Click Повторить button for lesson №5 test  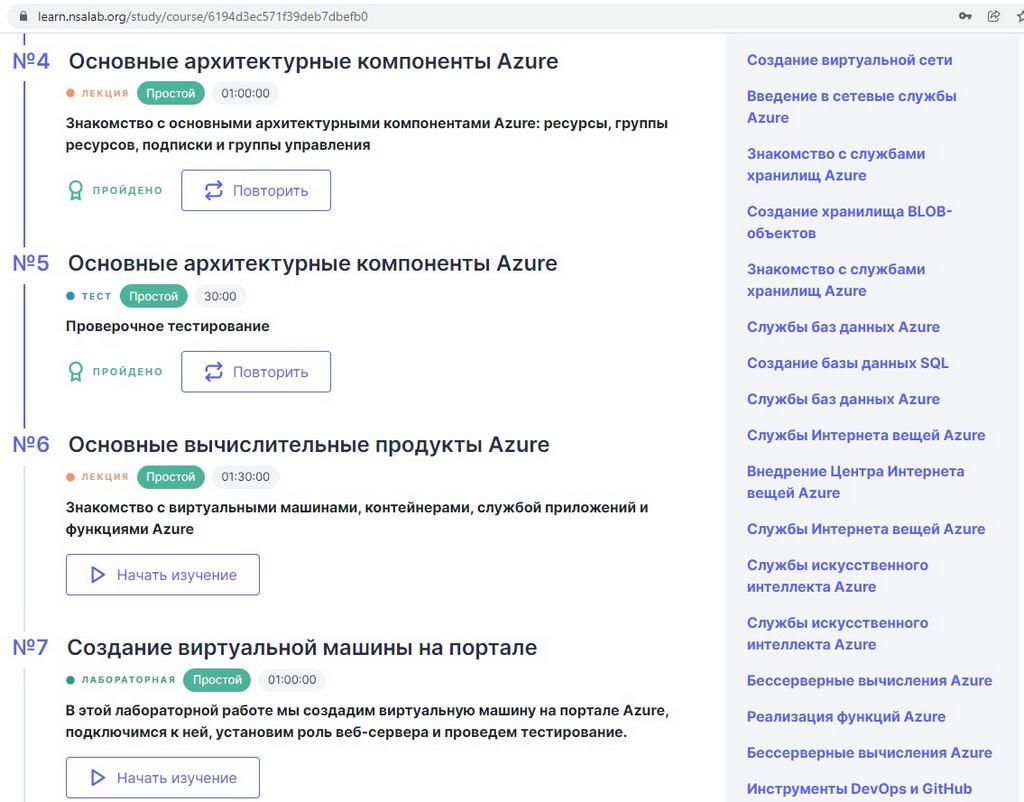(256, 372)
